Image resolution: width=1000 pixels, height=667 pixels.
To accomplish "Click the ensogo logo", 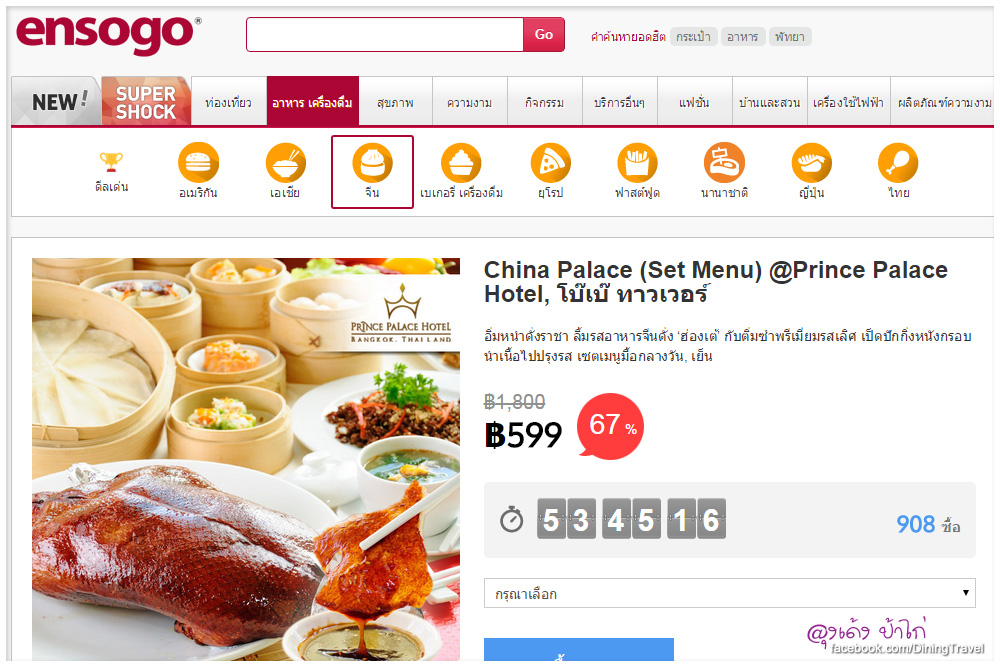I will pos(108,33).
